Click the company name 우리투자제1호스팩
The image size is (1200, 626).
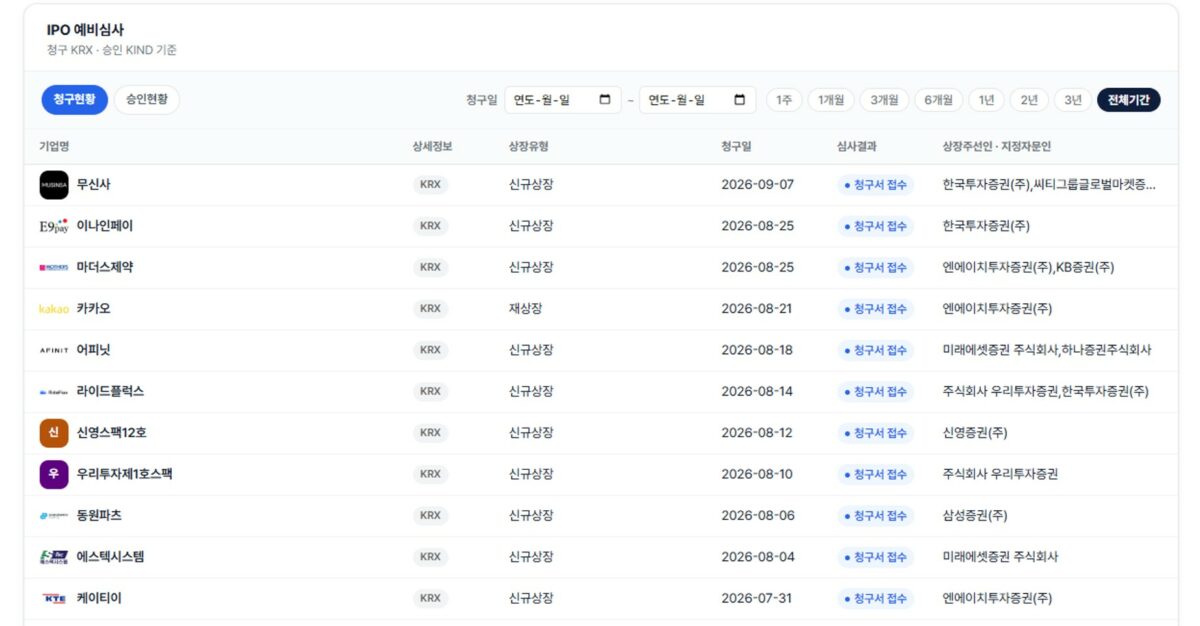pyautogui.click(x=125, y=474)
